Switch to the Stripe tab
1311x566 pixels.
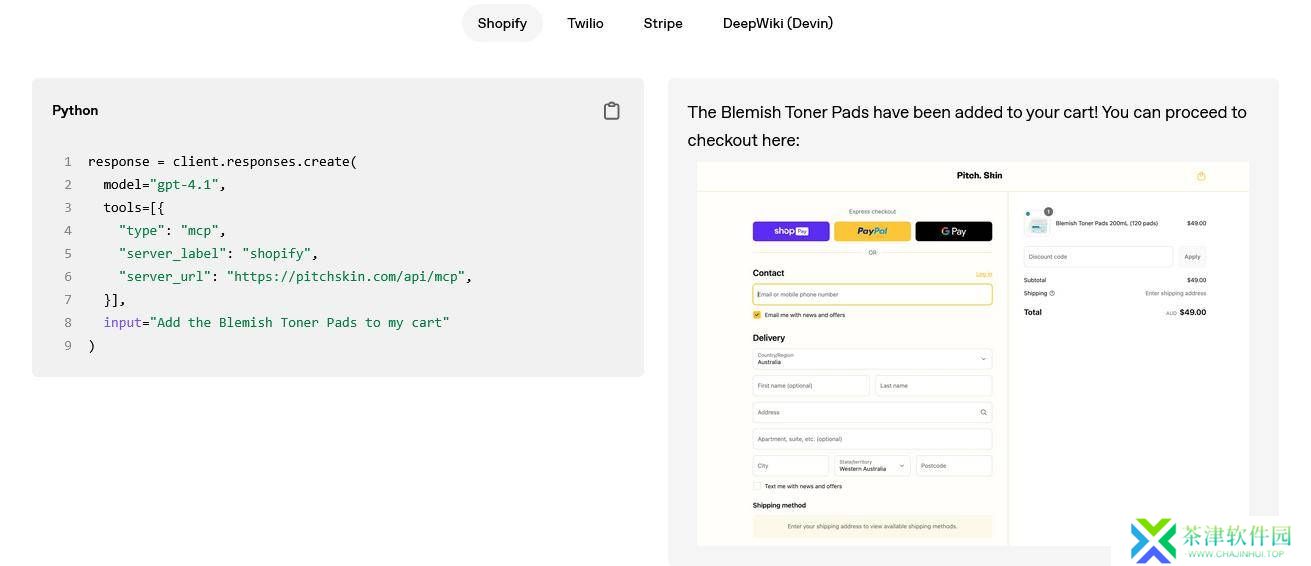[663, 23]
